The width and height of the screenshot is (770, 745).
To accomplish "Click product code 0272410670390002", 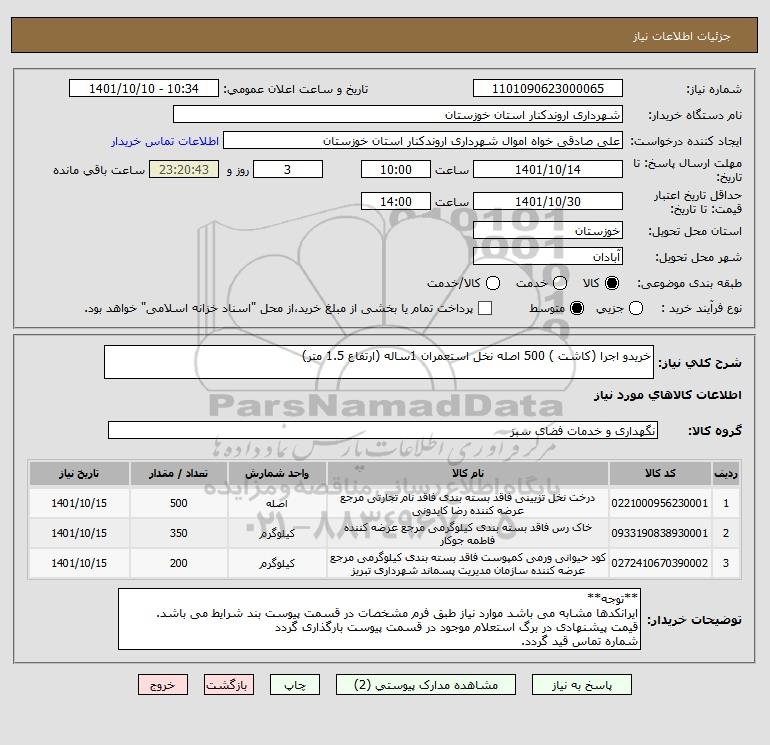I will [x=660, y=563].
